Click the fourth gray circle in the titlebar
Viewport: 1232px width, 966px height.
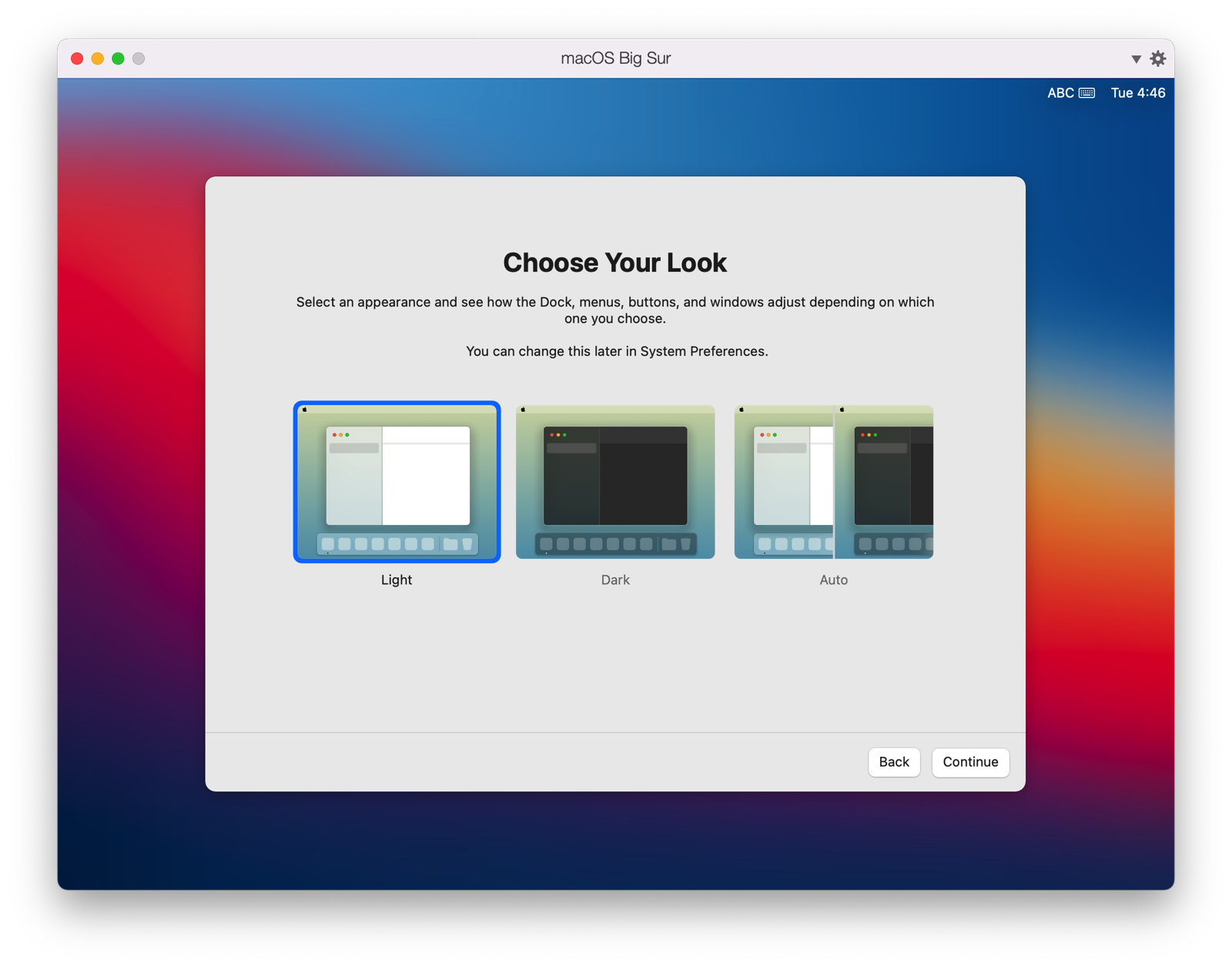click(x=139, y=58)
